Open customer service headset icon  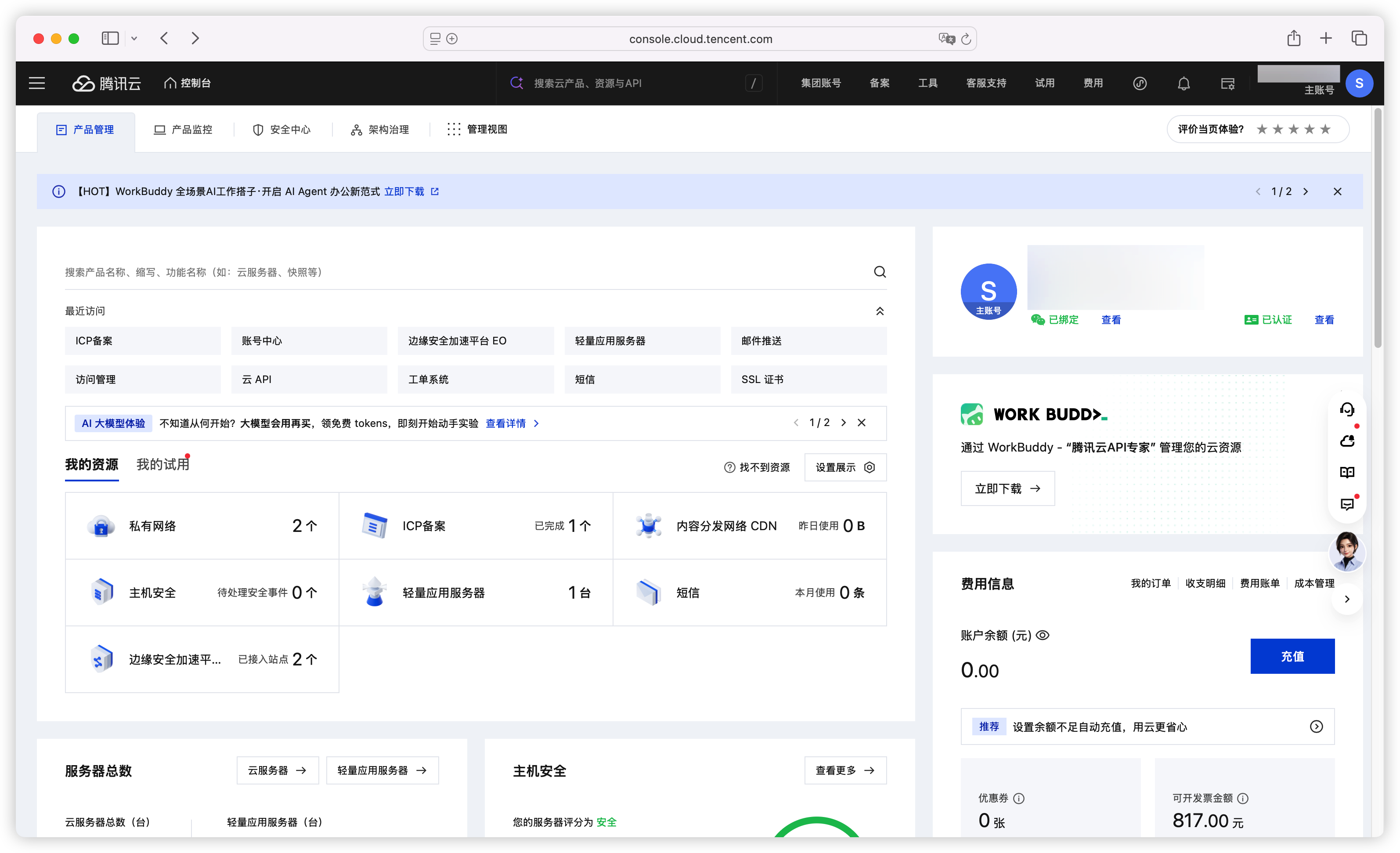pyautogui.click(x=1346, y=409)
